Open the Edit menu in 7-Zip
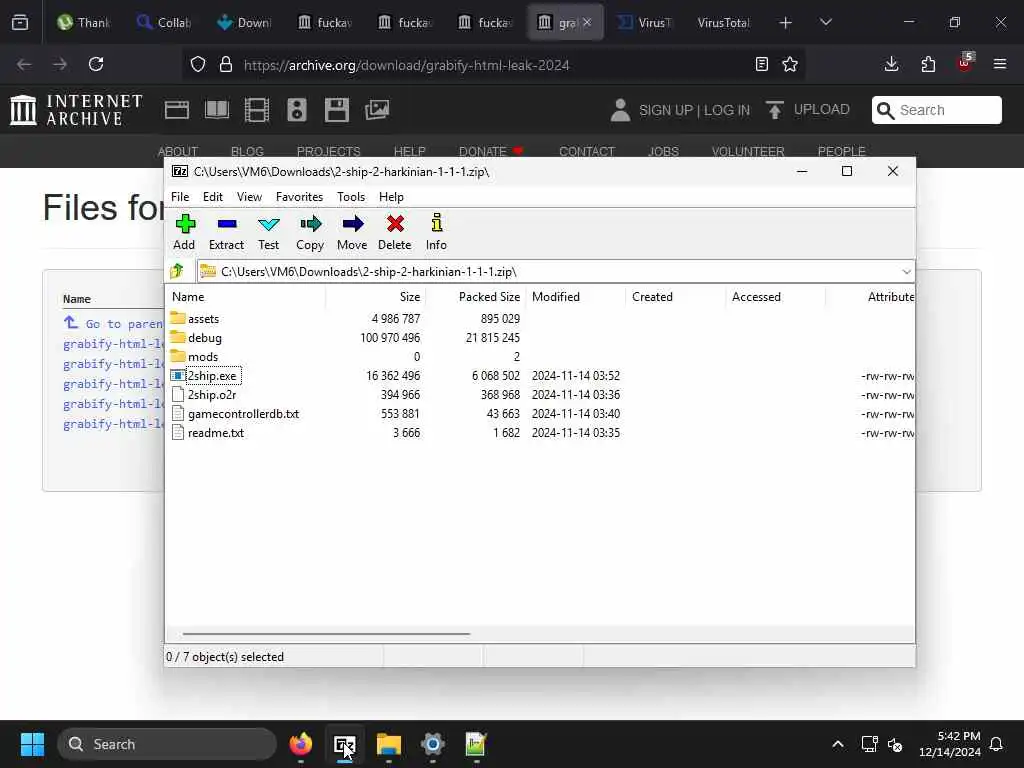The width and height of the screenshot is (1024, 768). tap(213, 197)
